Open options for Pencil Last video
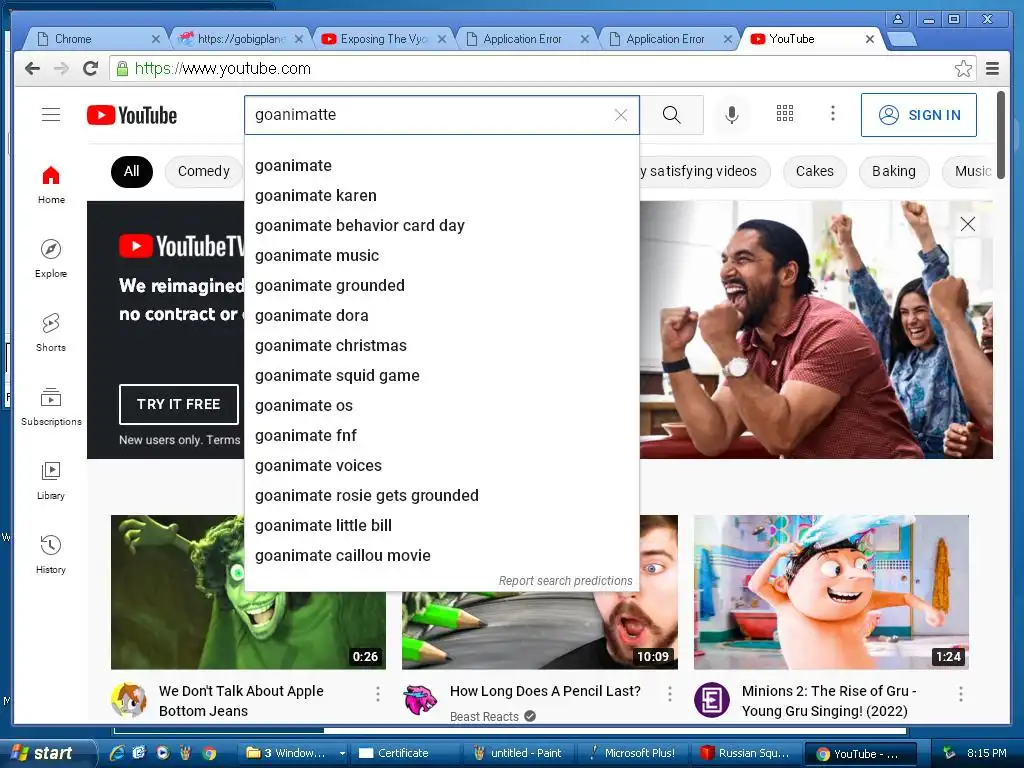 click(669, 694)
